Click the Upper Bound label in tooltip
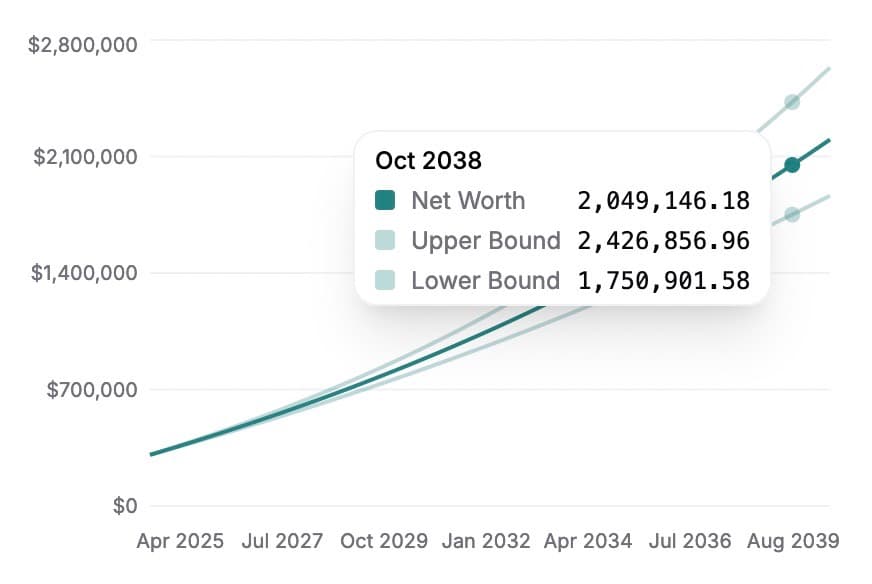872x584 pixels. [486, 240]
